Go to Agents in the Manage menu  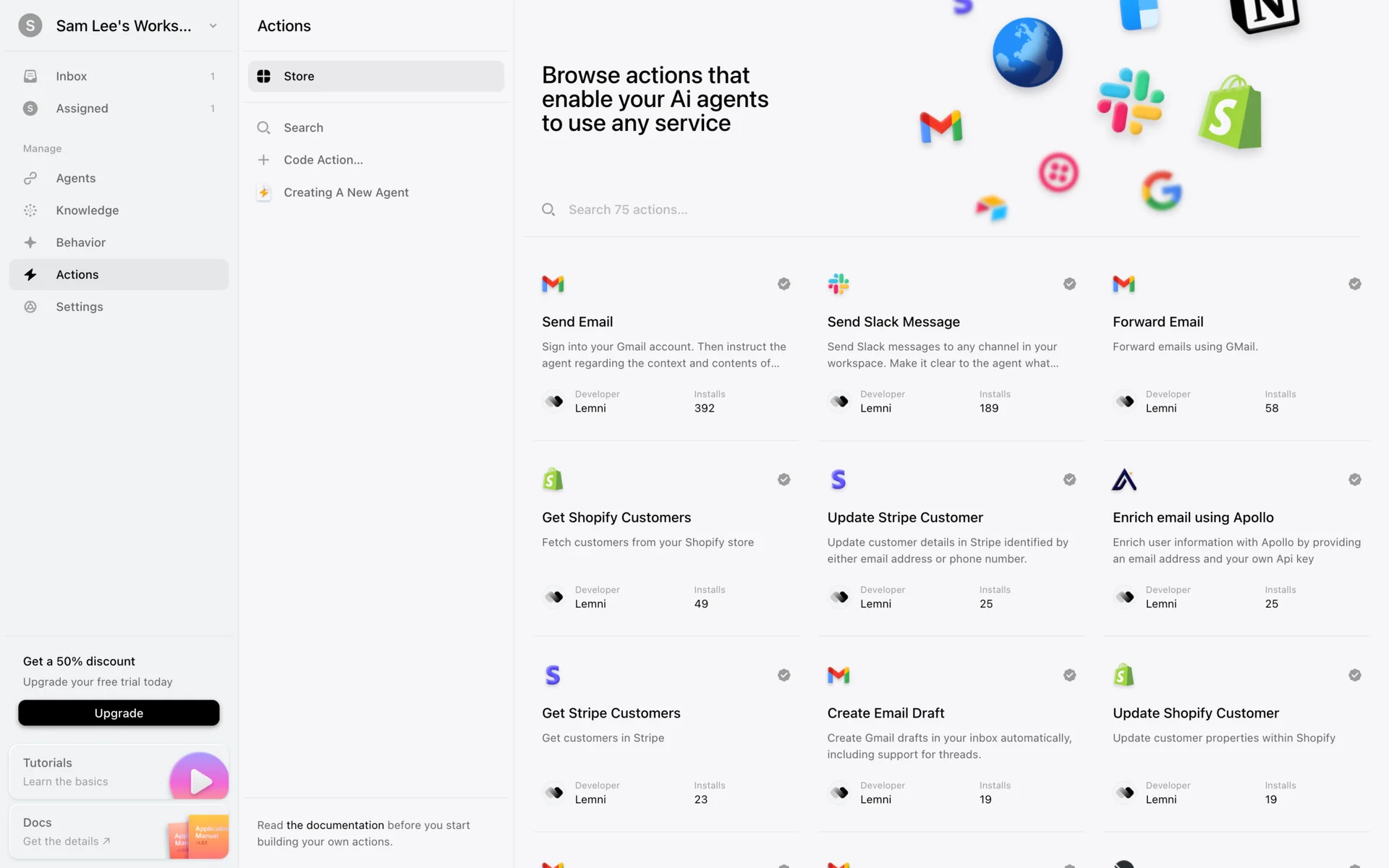(75, 178)
